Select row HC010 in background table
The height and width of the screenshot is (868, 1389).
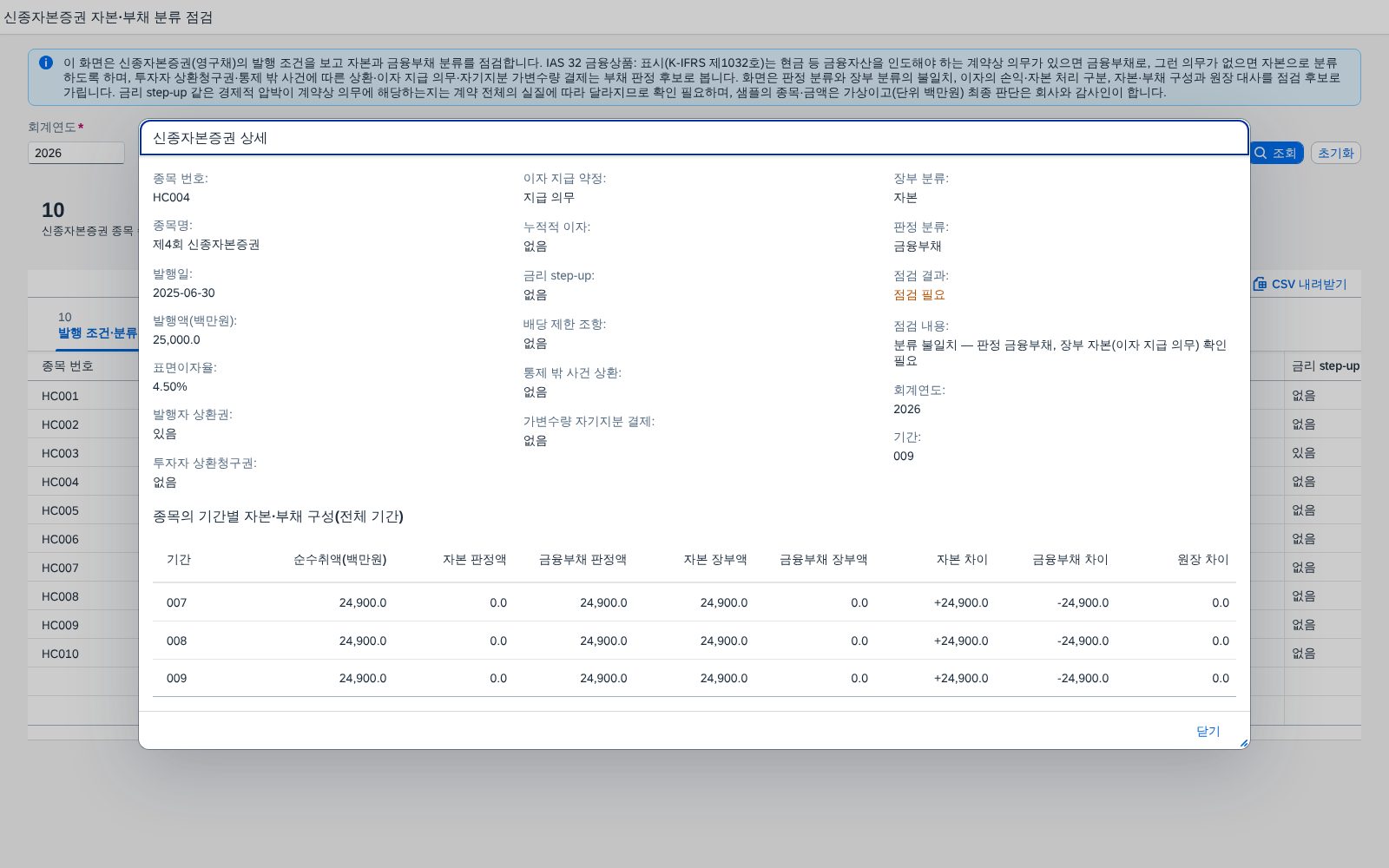tap(83, 654)
